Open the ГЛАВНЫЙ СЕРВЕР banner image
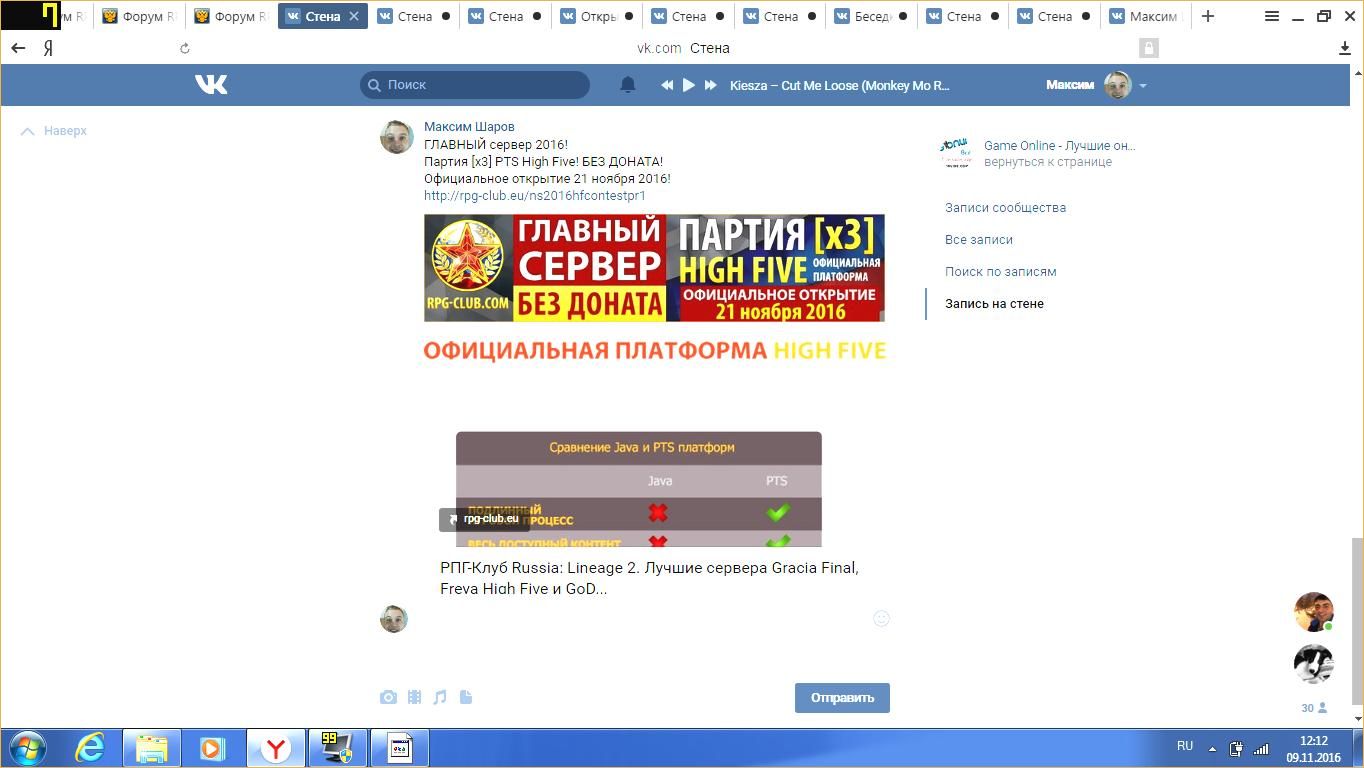The image size is (1364, 768). click(x=654, y=268)
